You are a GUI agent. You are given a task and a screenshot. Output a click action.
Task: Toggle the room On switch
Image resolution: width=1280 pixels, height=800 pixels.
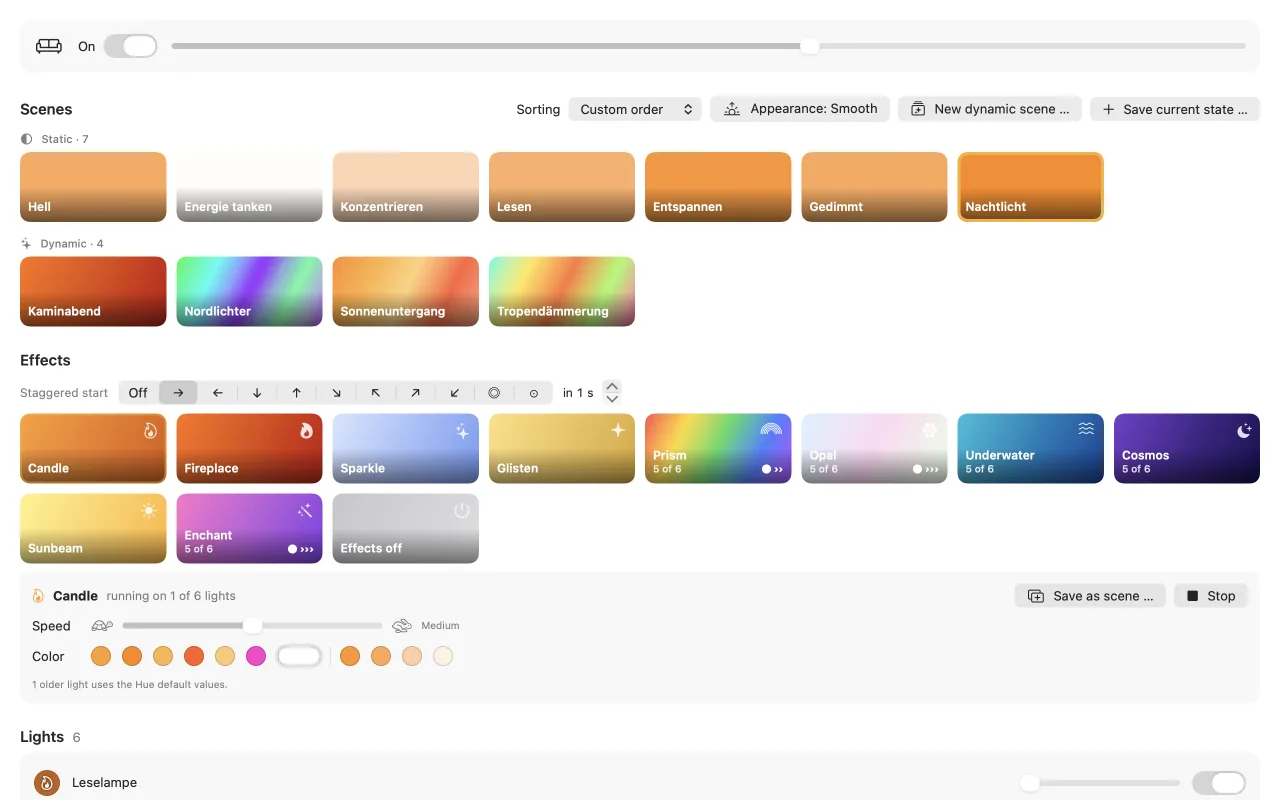pyautogui.click(x=131, y=46)
